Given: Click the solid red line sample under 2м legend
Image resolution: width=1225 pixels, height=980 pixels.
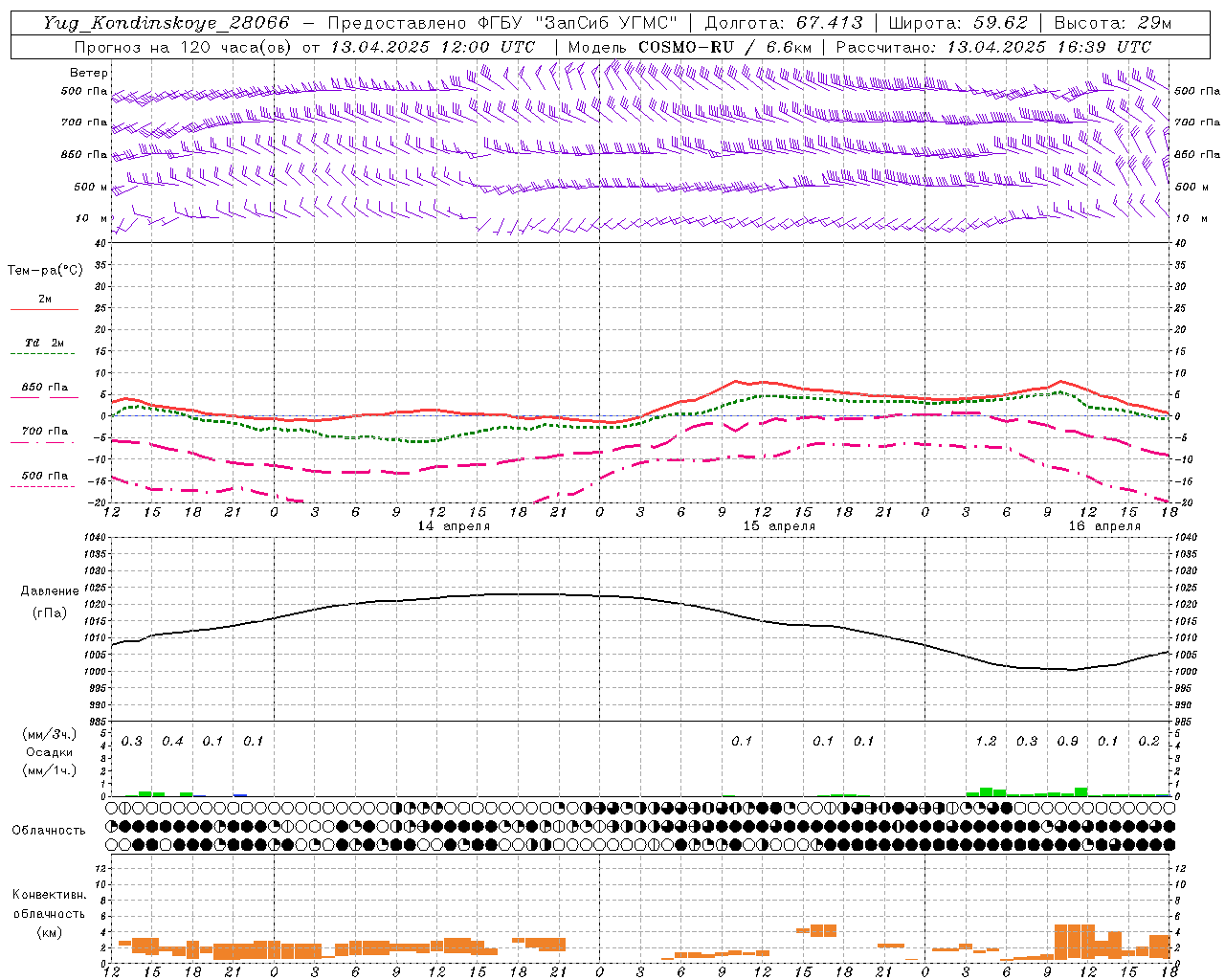Looking at the screenshot, I should coord(44,310).
